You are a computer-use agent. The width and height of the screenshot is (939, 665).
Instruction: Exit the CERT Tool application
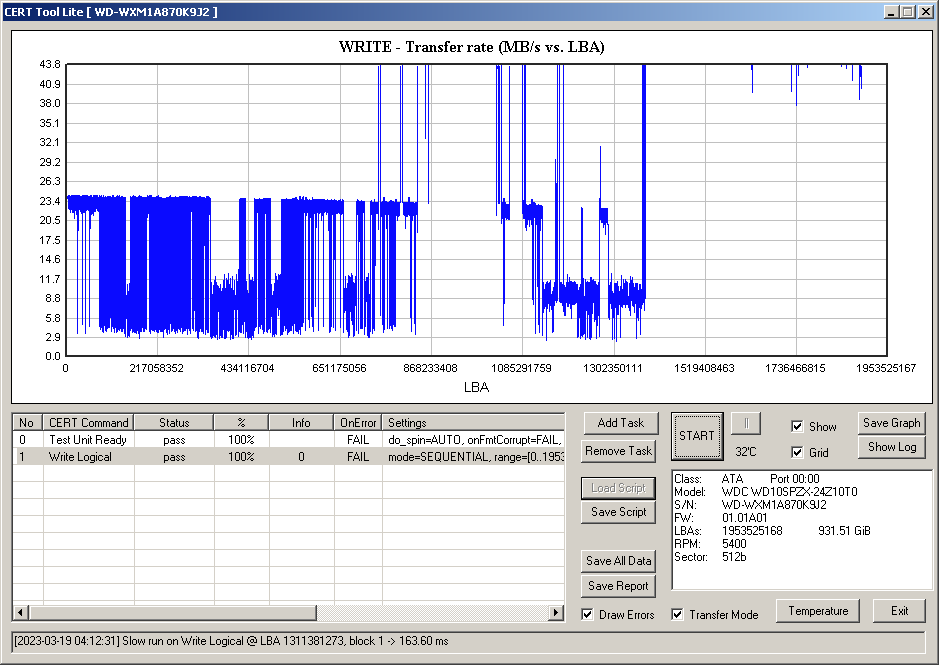click(899, 611)
